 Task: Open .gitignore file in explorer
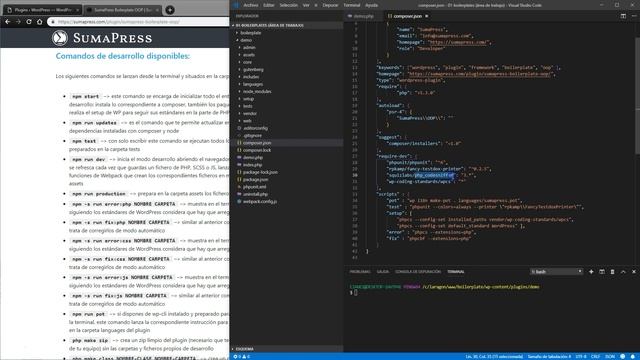click(x=252, y=136)
